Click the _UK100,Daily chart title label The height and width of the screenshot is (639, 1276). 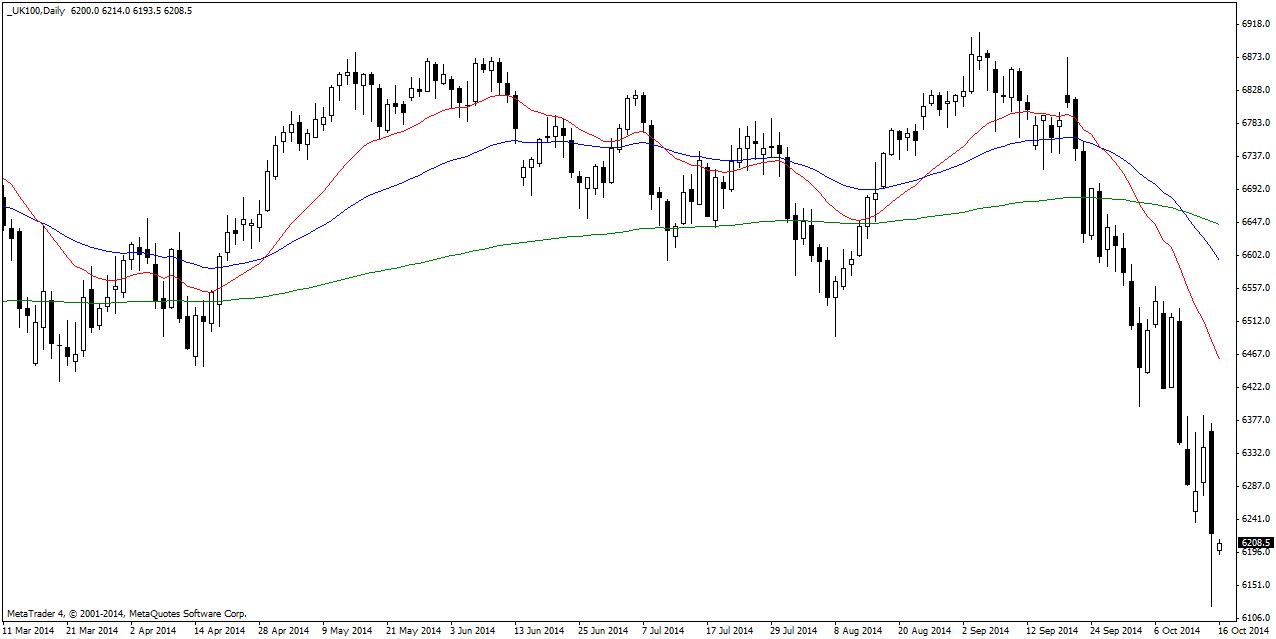[x=36, y=10]
